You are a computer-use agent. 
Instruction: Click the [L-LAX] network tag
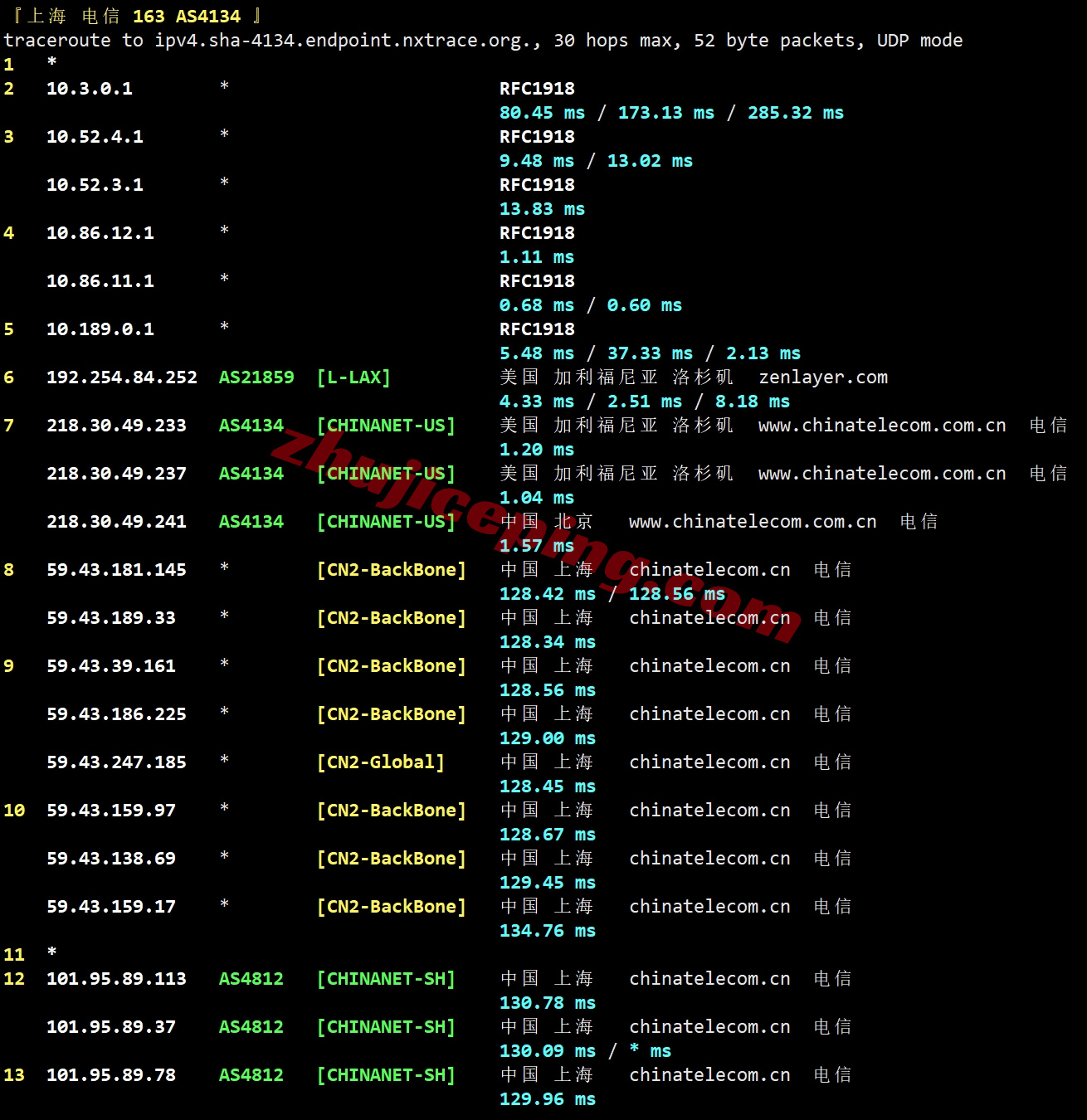click(x=353, y=377)
